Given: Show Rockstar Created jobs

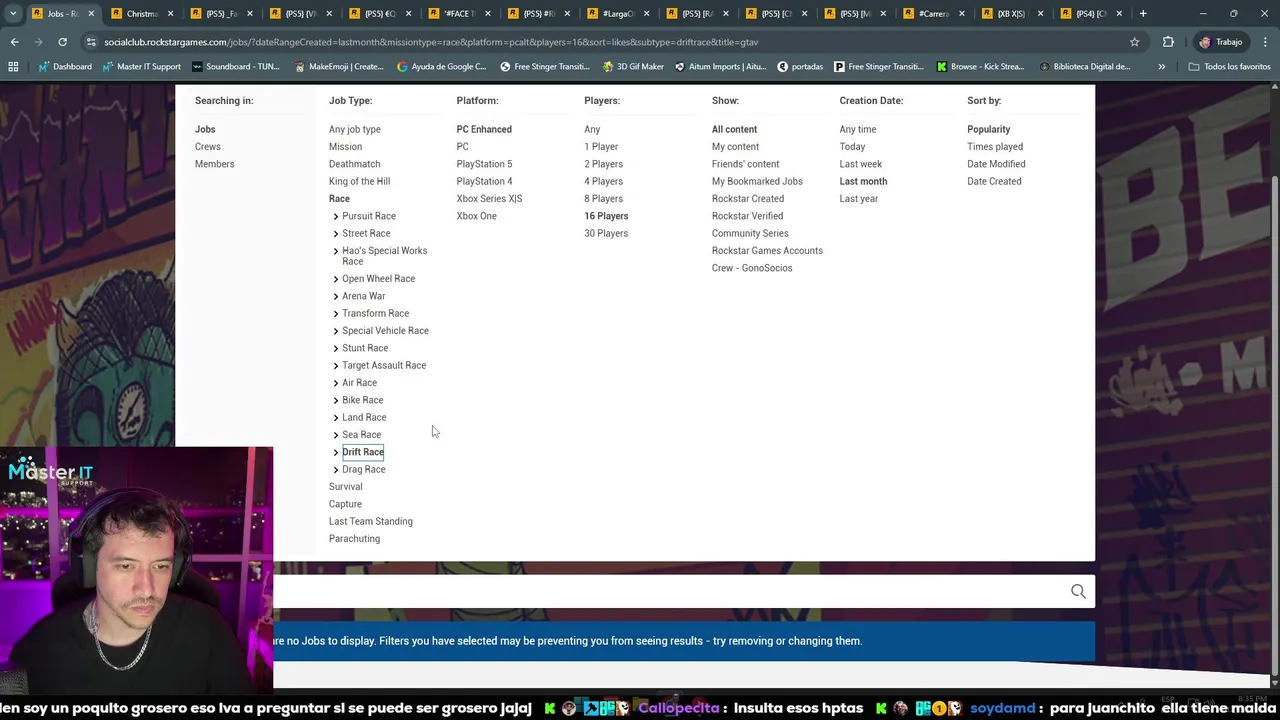Looking at the screenshot, I should [747, 198].
